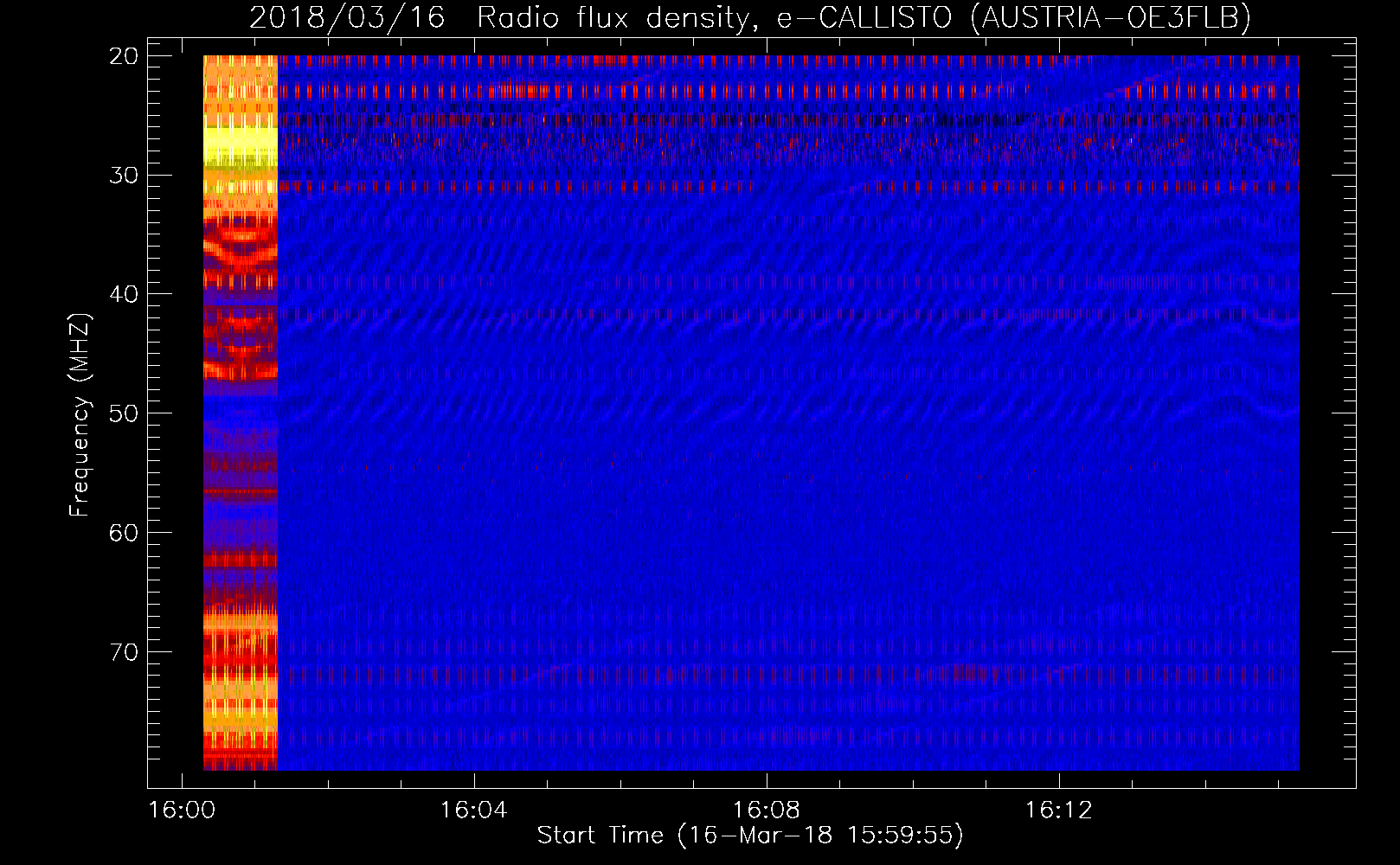This screenshot has width=1400, height=865.
Task: Click the '20' frequency tick label
Action: tap(124, 56)
